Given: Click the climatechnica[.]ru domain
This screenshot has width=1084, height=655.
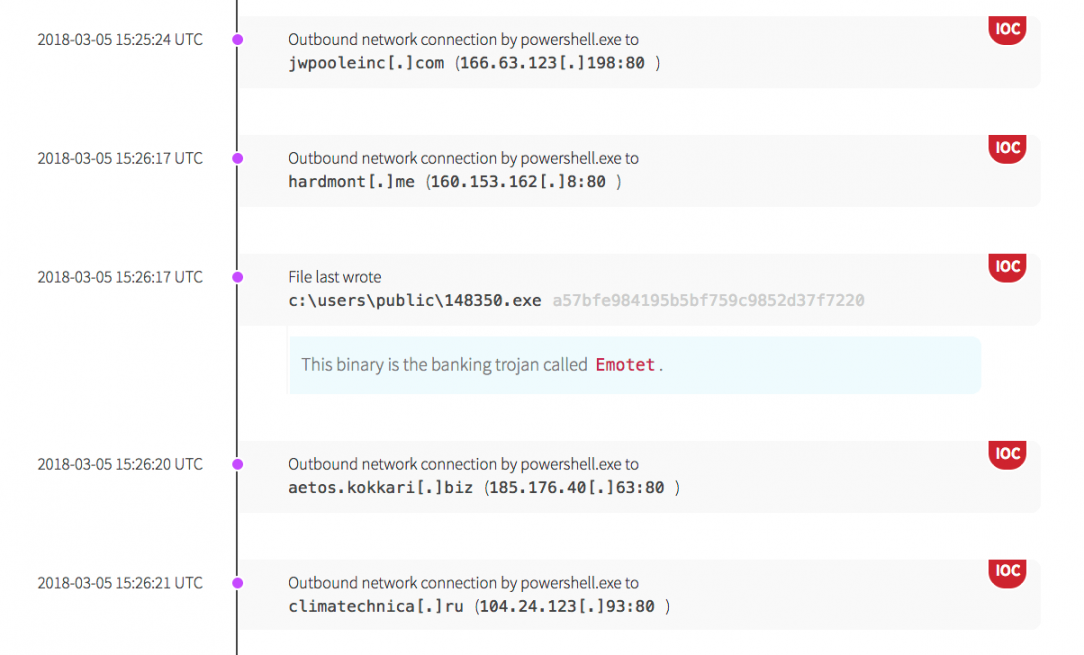Looking at the screenshot, I should [376, 606].
